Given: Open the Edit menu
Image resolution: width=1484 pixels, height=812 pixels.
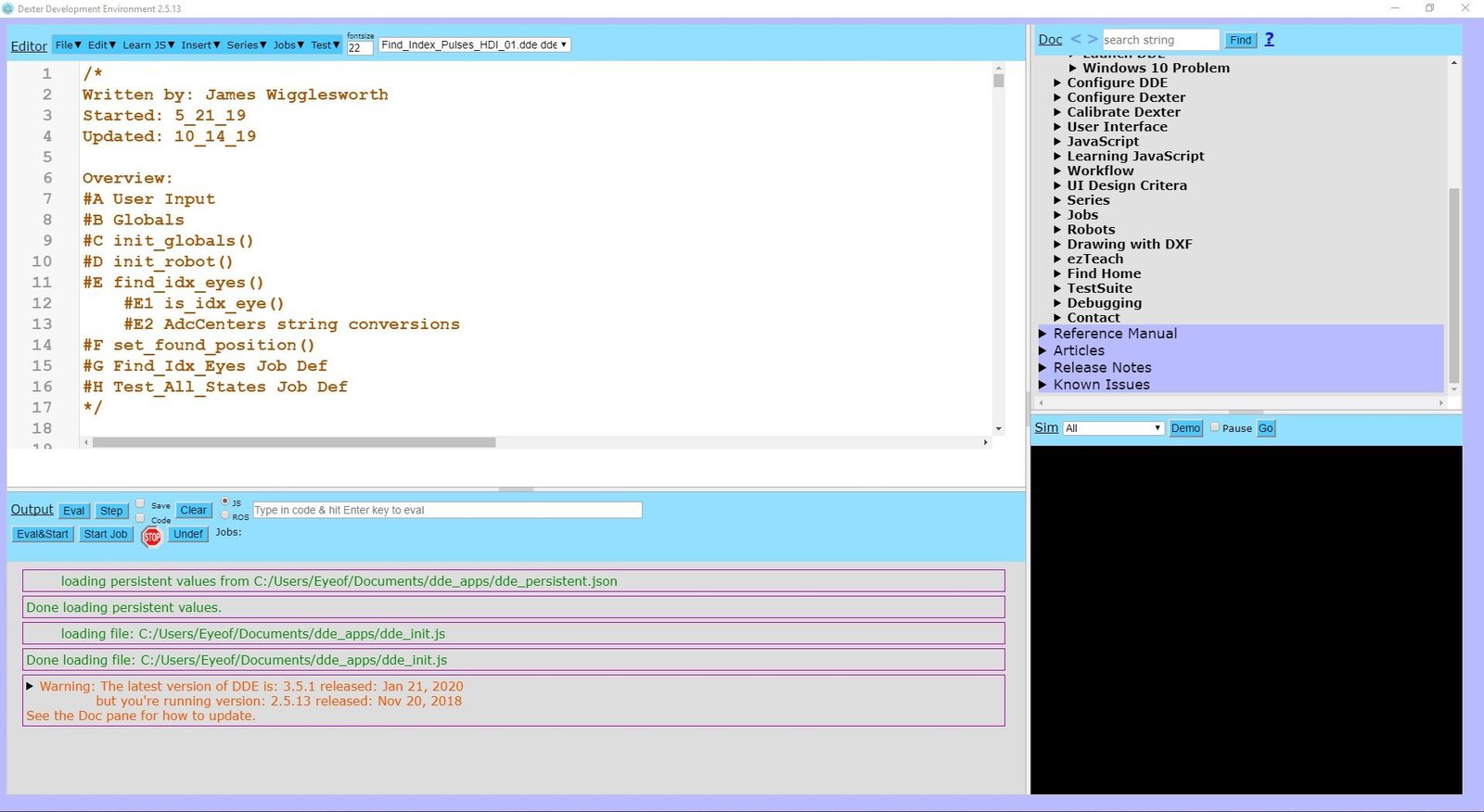Looking at the screenshot, I should pyautogui.click(x=102, y=44).
